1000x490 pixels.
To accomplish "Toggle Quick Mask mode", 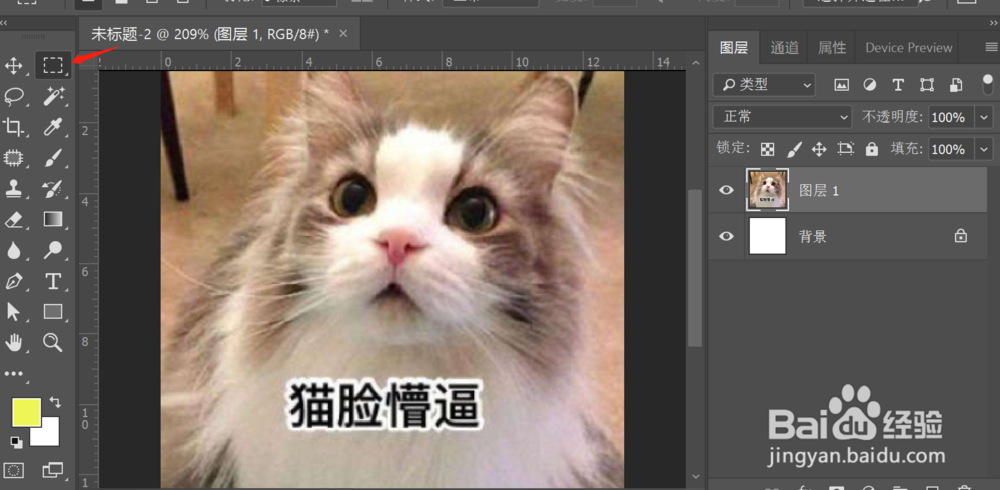I will pos(14,470).
